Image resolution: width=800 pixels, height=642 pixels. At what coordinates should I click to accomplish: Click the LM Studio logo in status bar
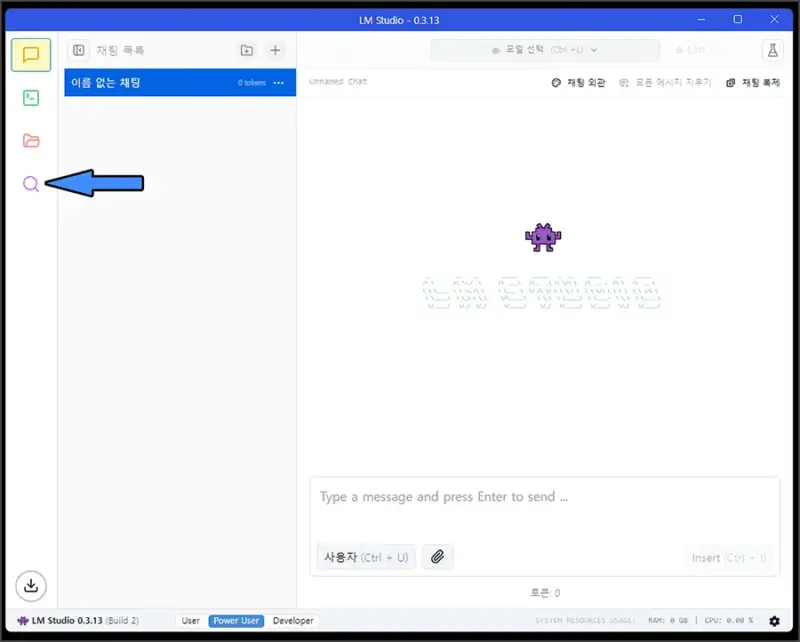click(22, 621)
